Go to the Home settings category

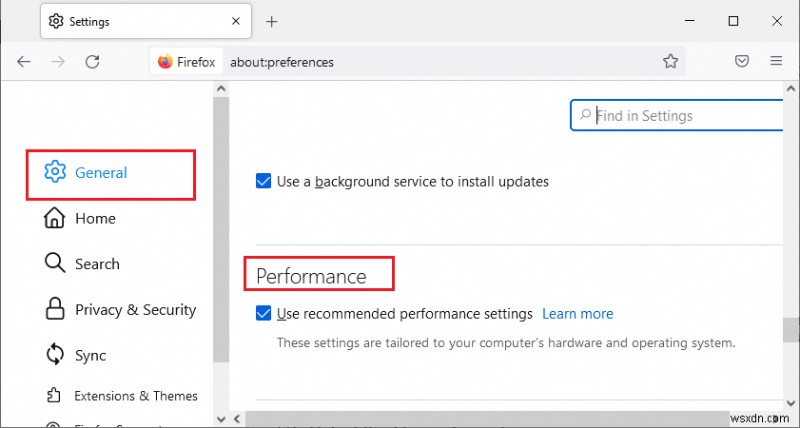point(94,219)
